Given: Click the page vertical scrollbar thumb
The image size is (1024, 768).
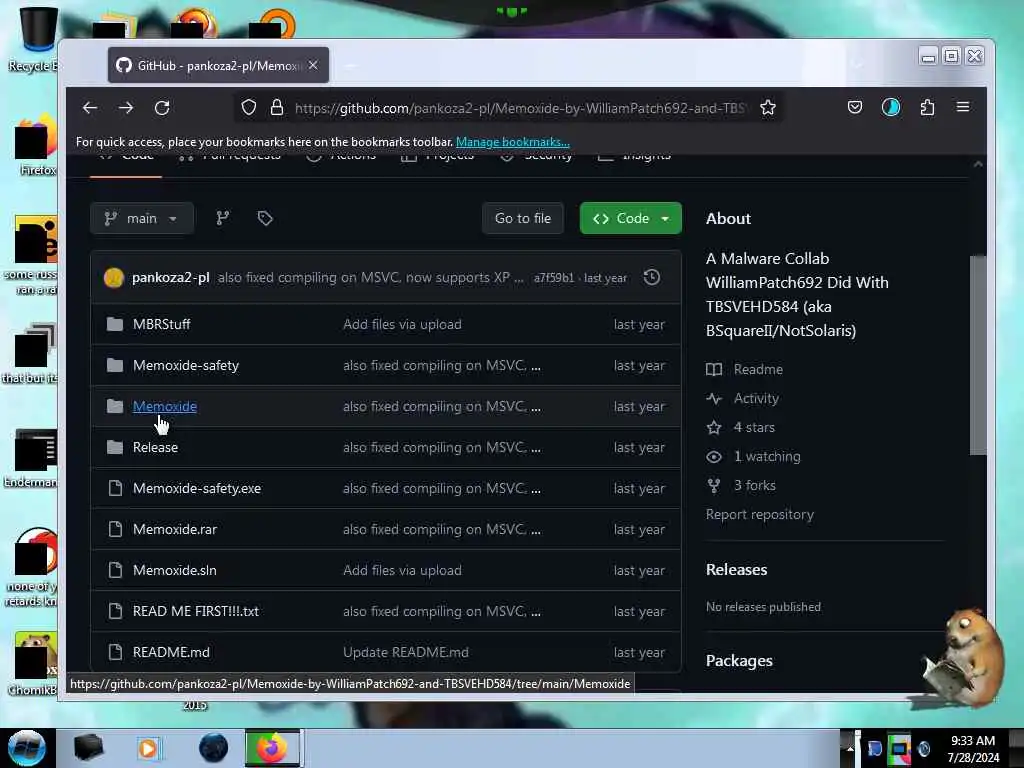Looking at the screenshot, I should (x=978, y=355).
